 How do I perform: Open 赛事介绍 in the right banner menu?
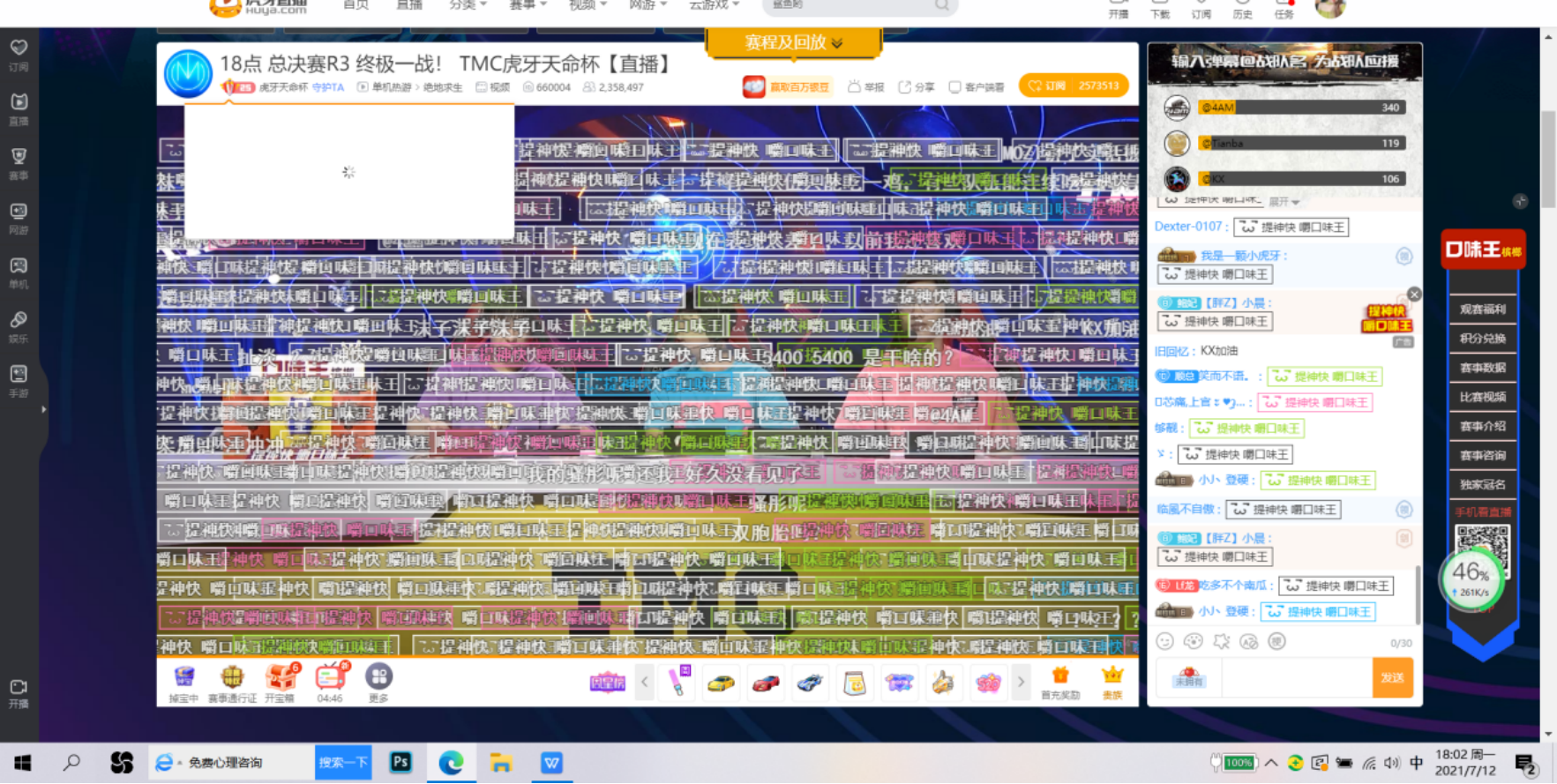click(1482, 426)
